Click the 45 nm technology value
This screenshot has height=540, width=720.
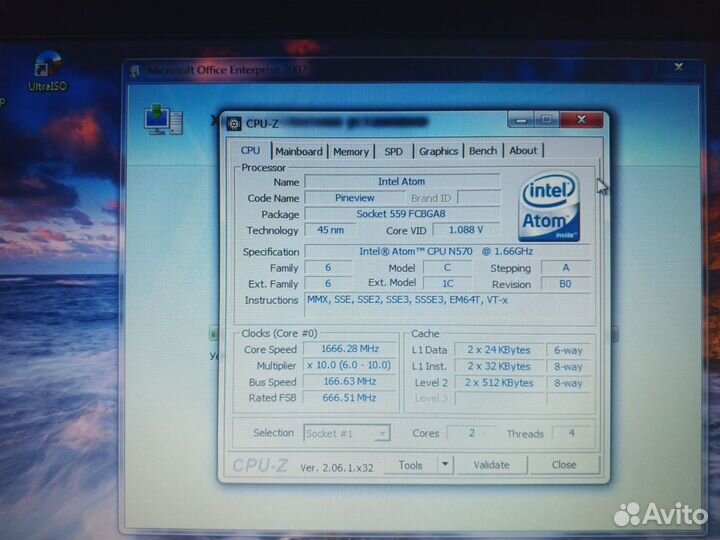click(330, 230)
